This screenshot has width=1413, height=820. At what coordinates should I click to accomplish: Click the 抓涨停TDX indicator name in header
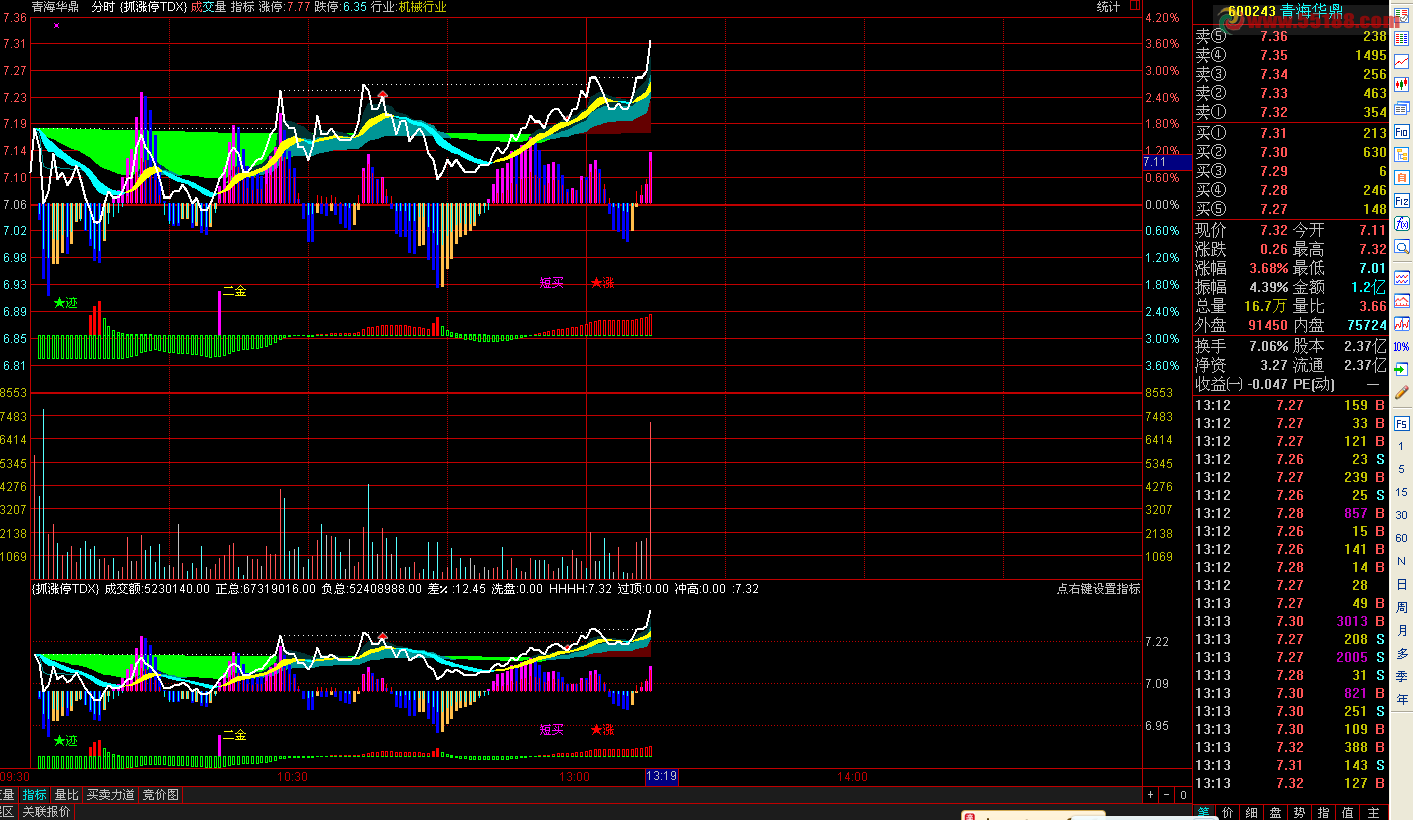pyautogui.click(x=152, y=7)
